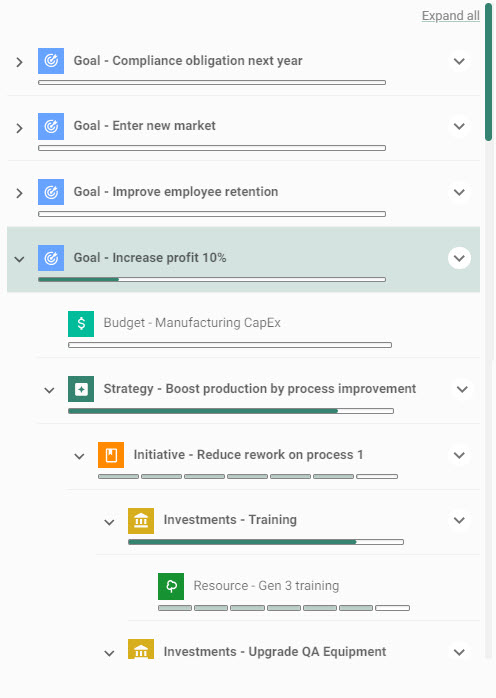Click the green Resource tree icon
496x698 pixels.
[171, 586]
